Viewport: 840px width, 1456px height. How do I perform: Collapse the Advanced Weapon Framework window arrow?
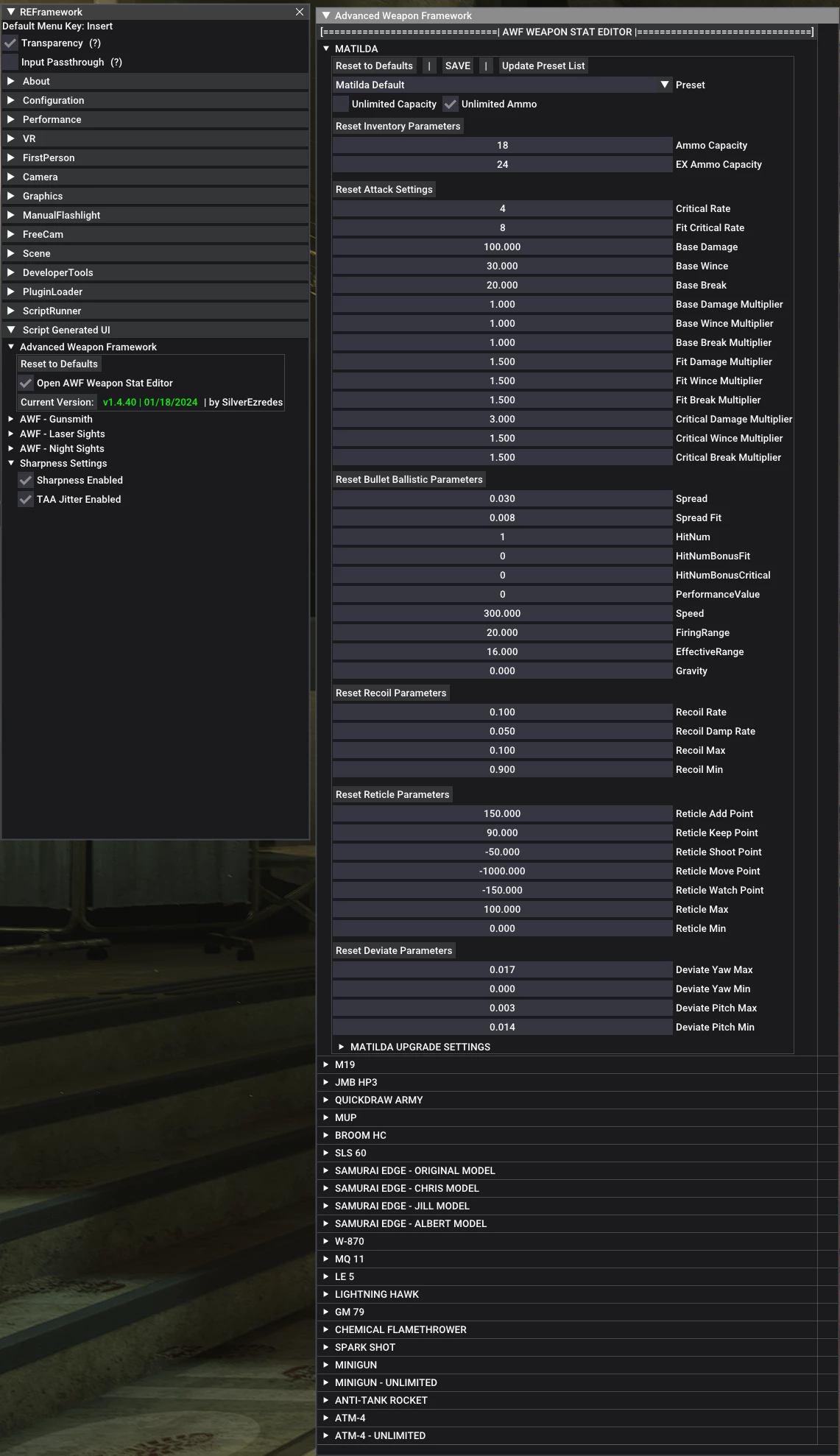coord(326,15)
